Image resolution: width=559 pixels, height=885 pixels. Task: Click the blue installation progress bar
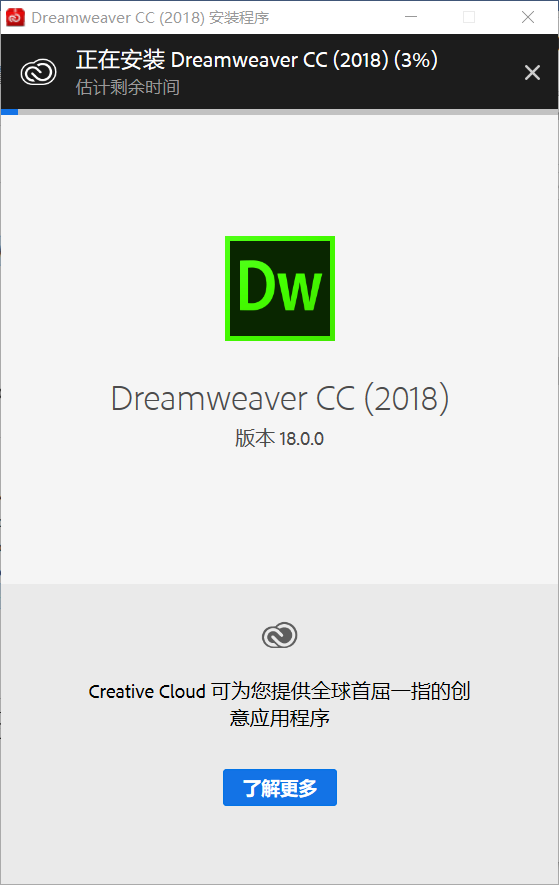(10, 112)
